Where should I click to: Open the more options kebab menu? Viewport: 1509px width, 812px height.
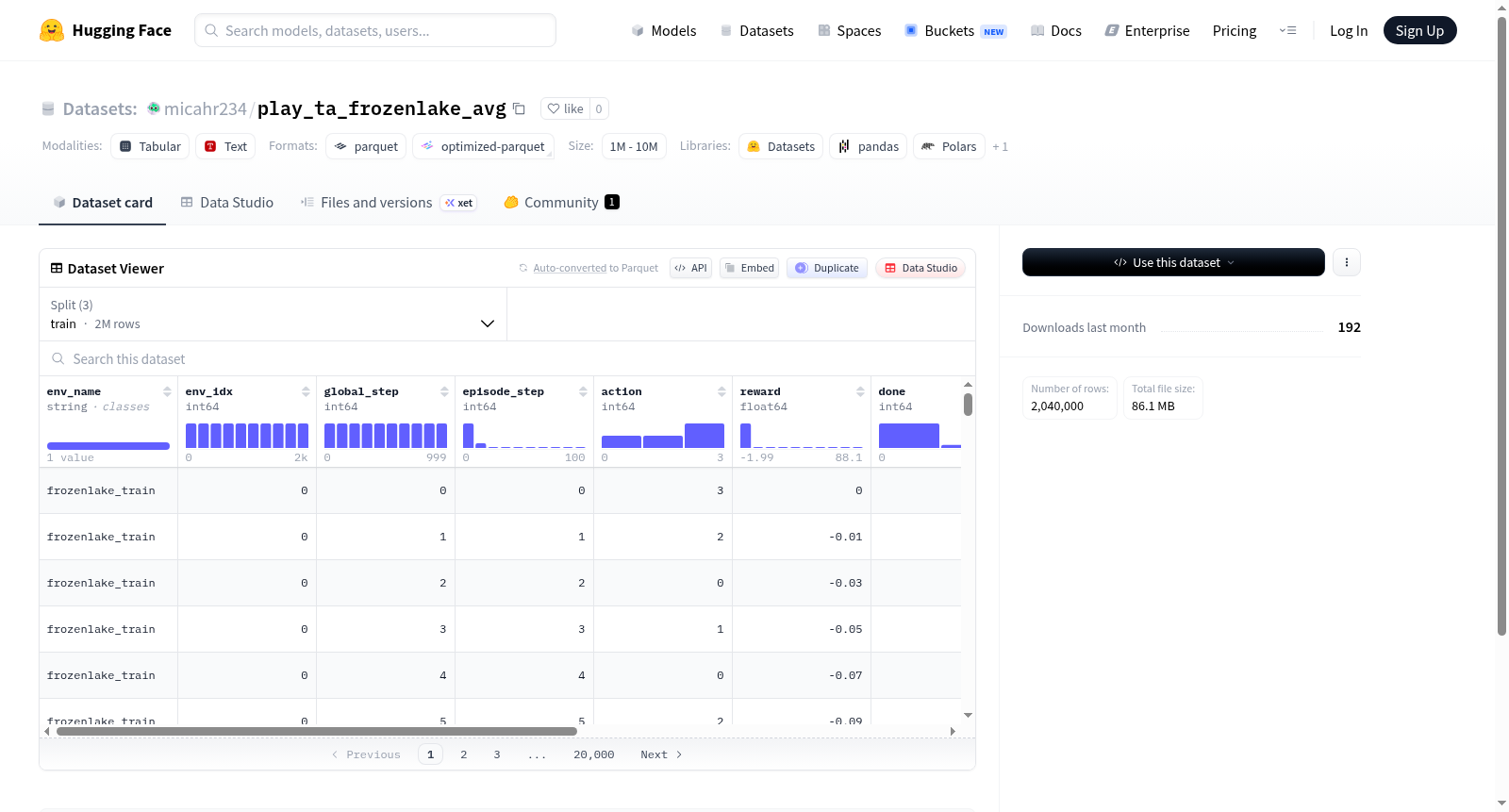pyautogui.click(x=1347, y=262)
